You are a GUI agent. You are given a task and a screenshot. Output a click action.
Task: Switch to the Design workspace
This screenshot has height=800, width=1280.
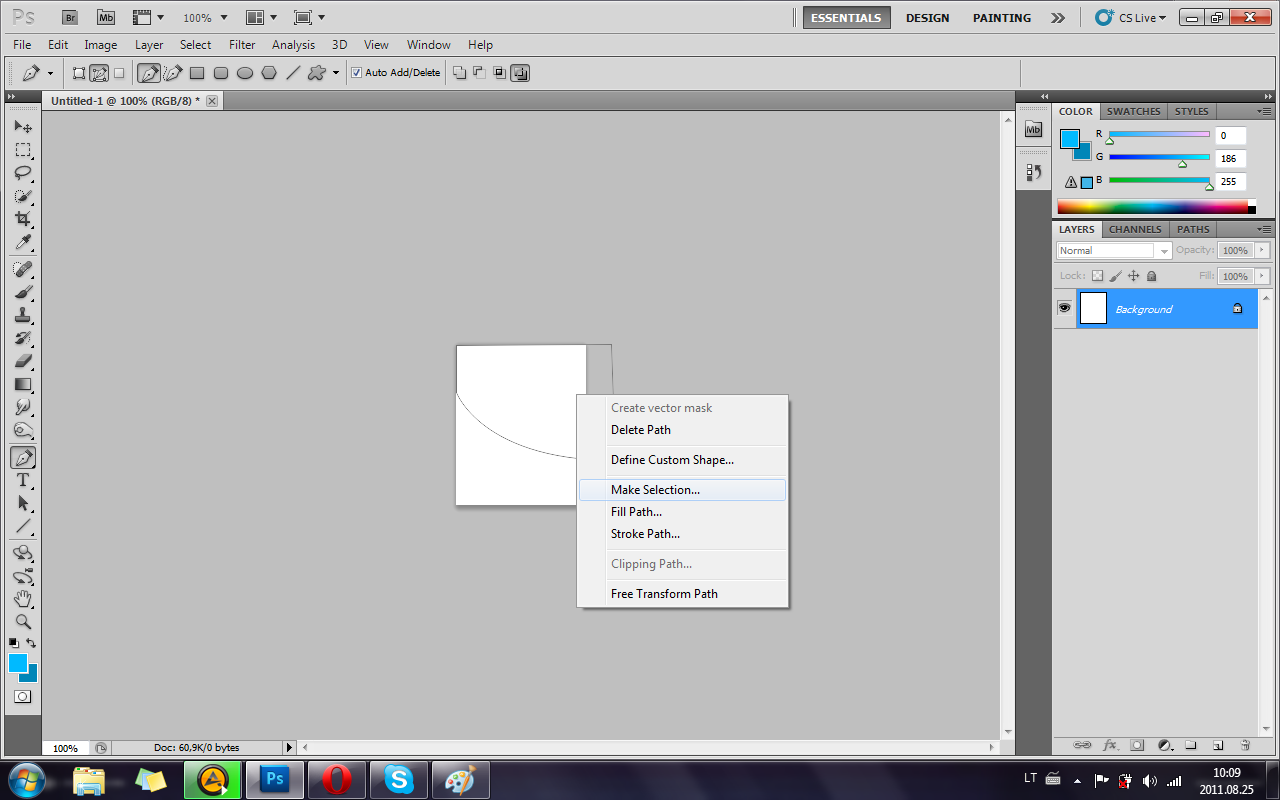927,18
